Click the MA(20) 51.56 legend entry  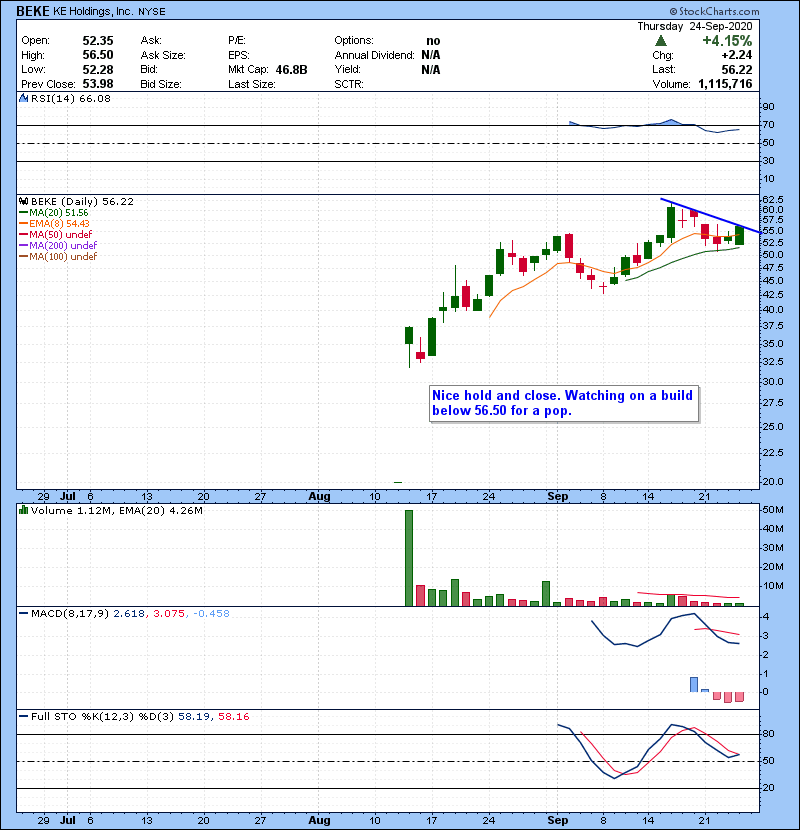(59, 213)
